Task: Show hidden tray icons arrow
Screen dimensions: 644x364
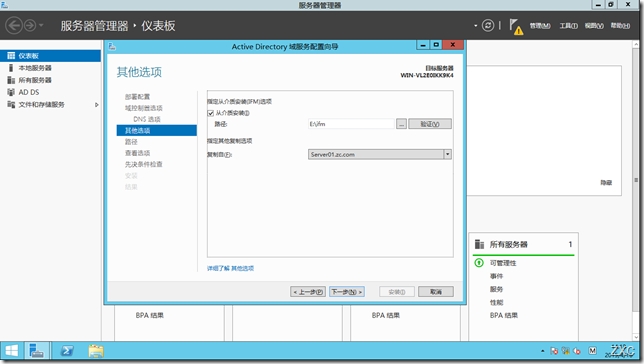Action: tap(543, 351)
